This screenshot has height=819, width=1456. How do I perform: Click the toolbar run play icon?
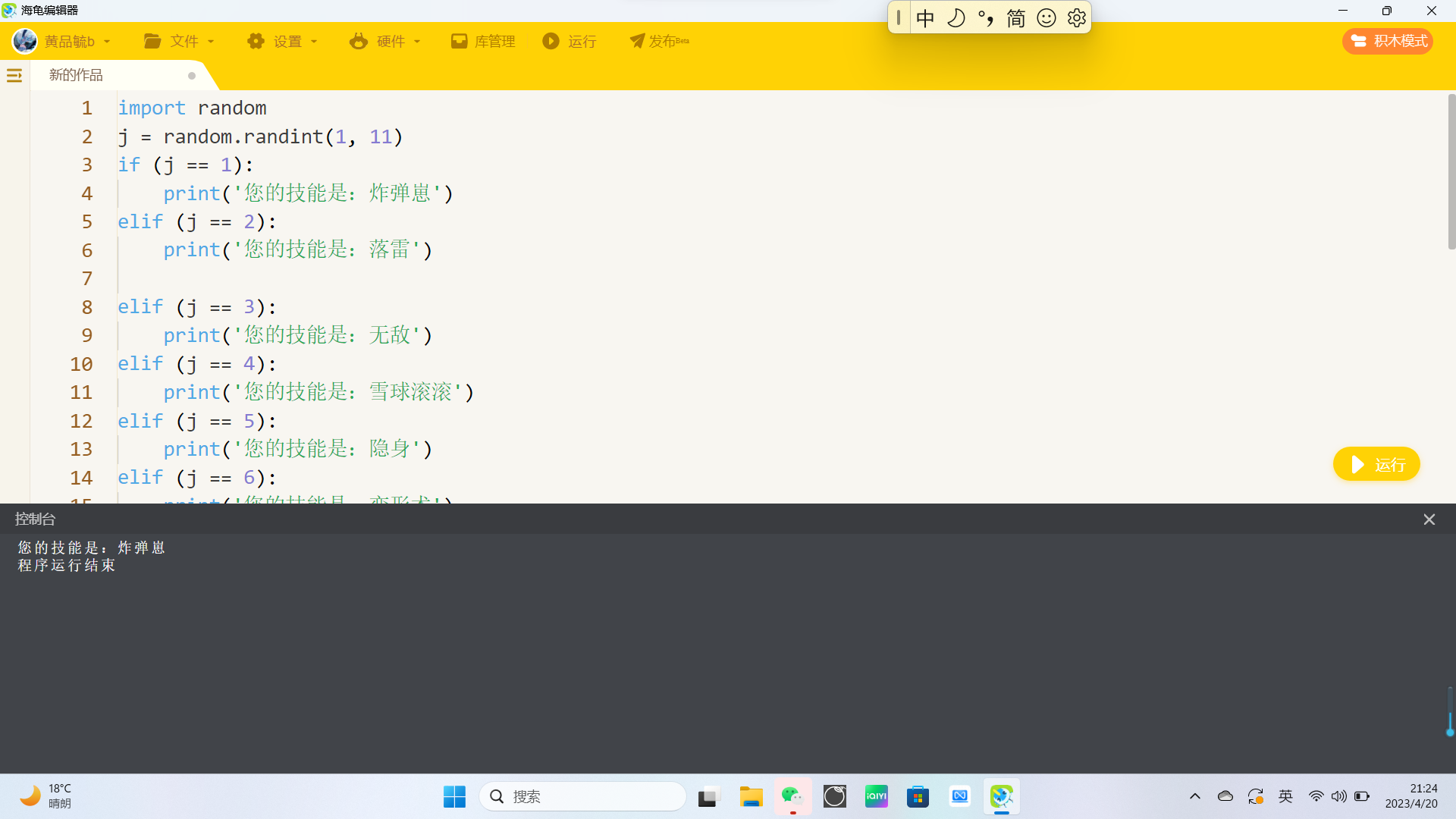(551, 41)
